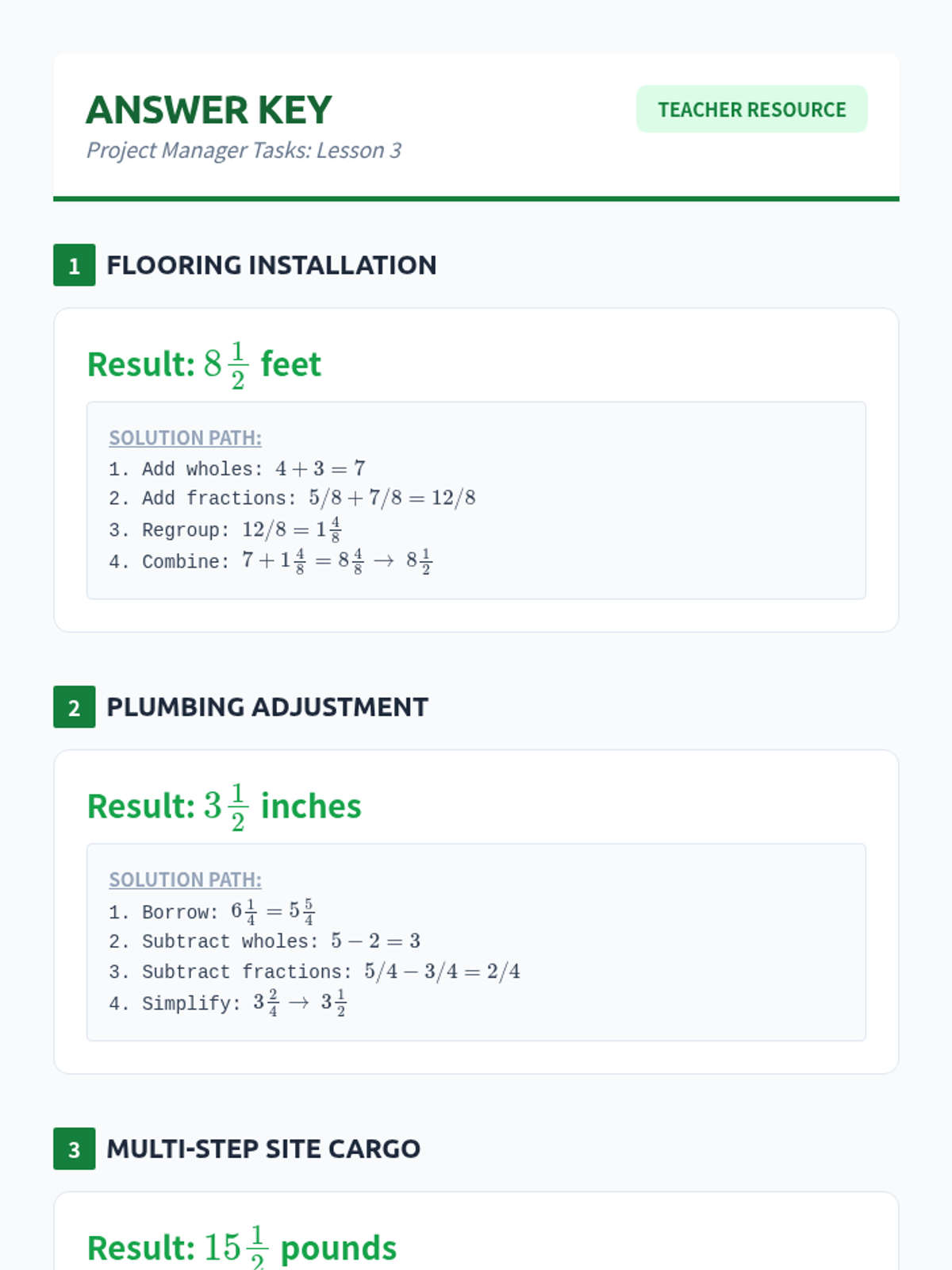The height and width of the screenshot is (1270, 952).
Task: Click the Regroup 12/8 step line
Action: click(225, 529)
